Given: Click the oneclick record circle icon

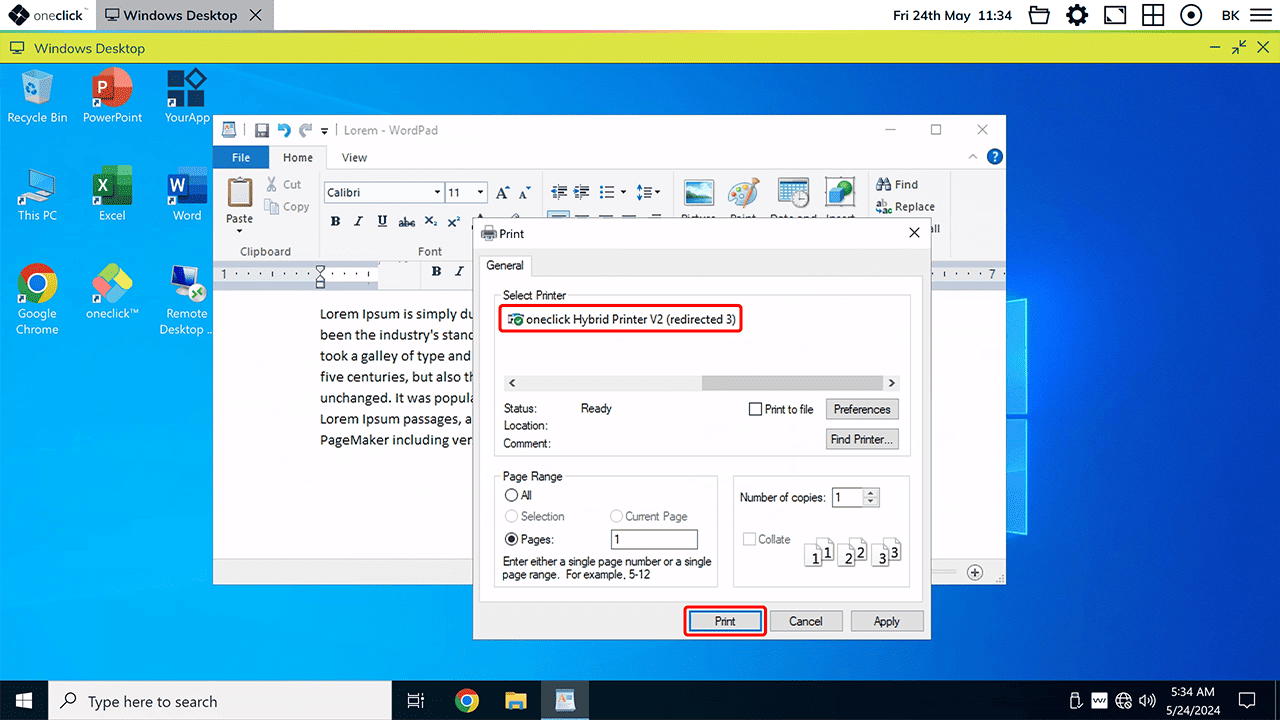Looking at the screenshot, I should [x=1191, y=15].
